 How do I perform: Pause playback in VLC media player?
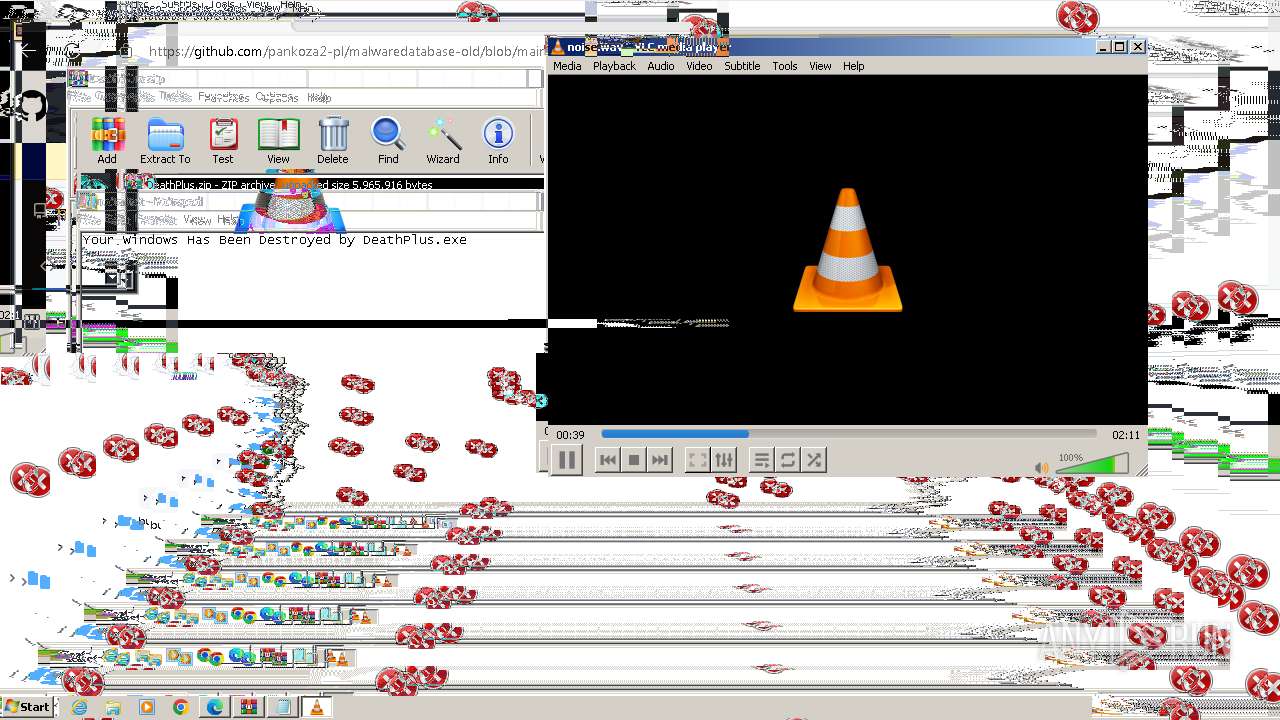[x=566, y=460]
